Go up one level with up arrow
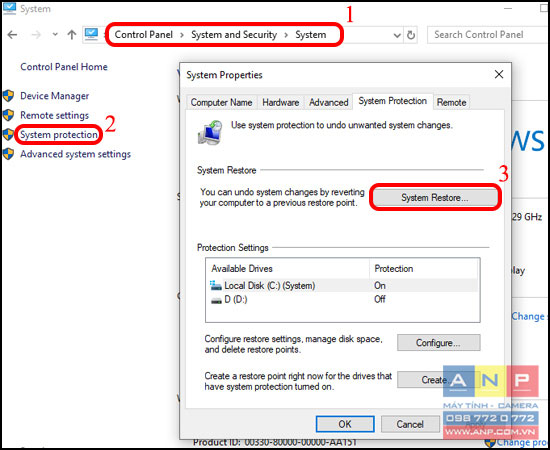550x450 pixels. (72, 35)
